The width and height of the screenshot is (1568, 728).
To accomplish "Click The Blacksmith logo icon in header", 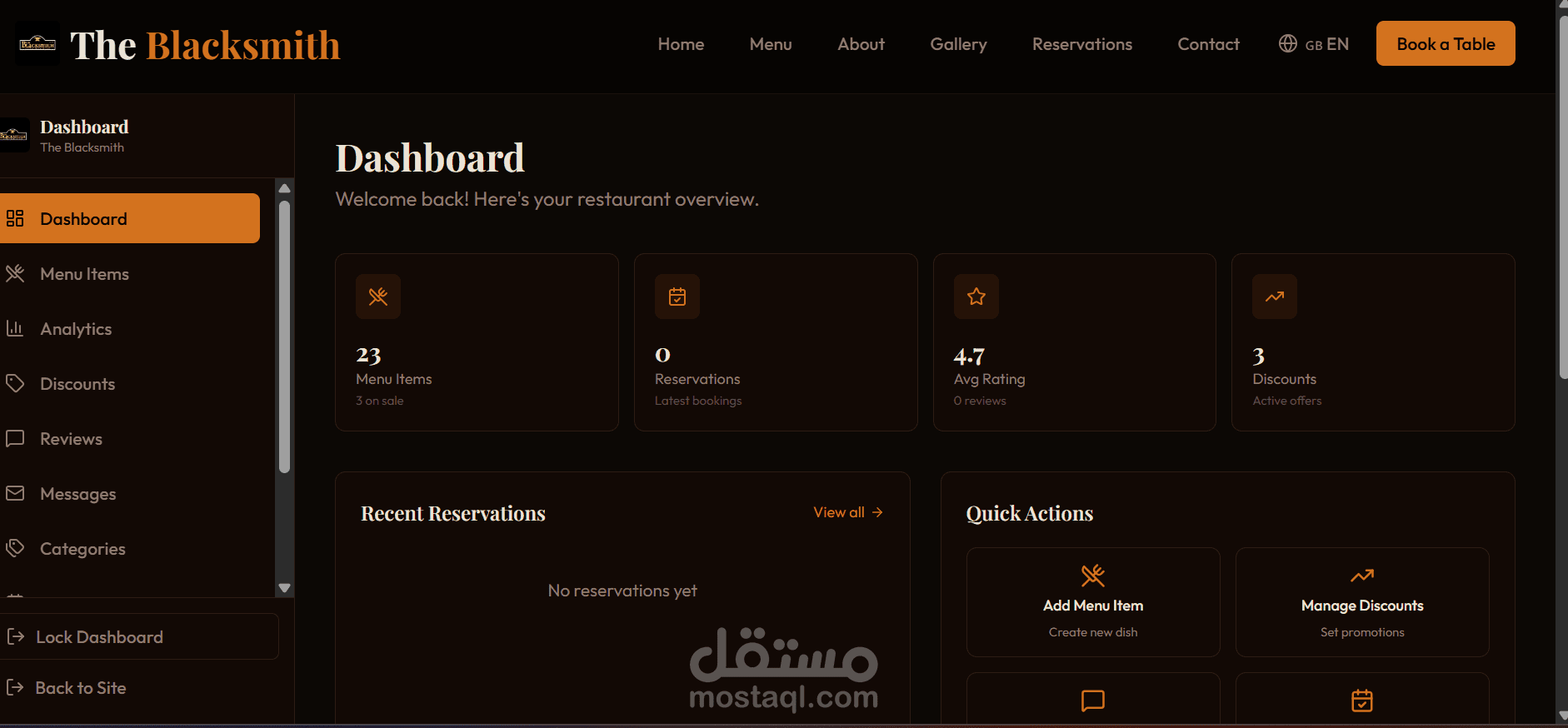I will (x=37, y=43).
